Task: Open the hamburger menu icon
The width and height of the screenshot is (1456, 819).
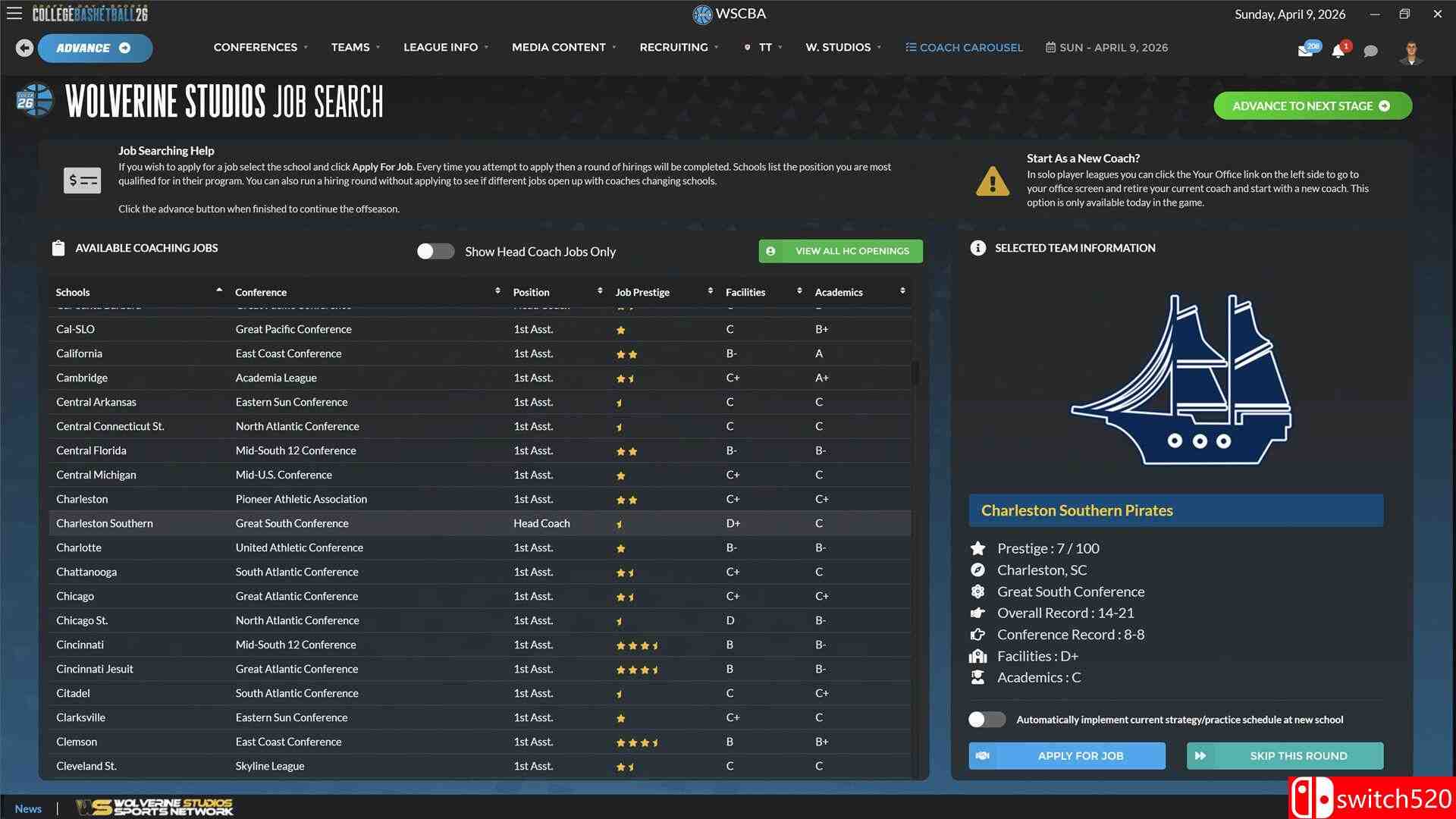Action: click(x=14, y=14)
